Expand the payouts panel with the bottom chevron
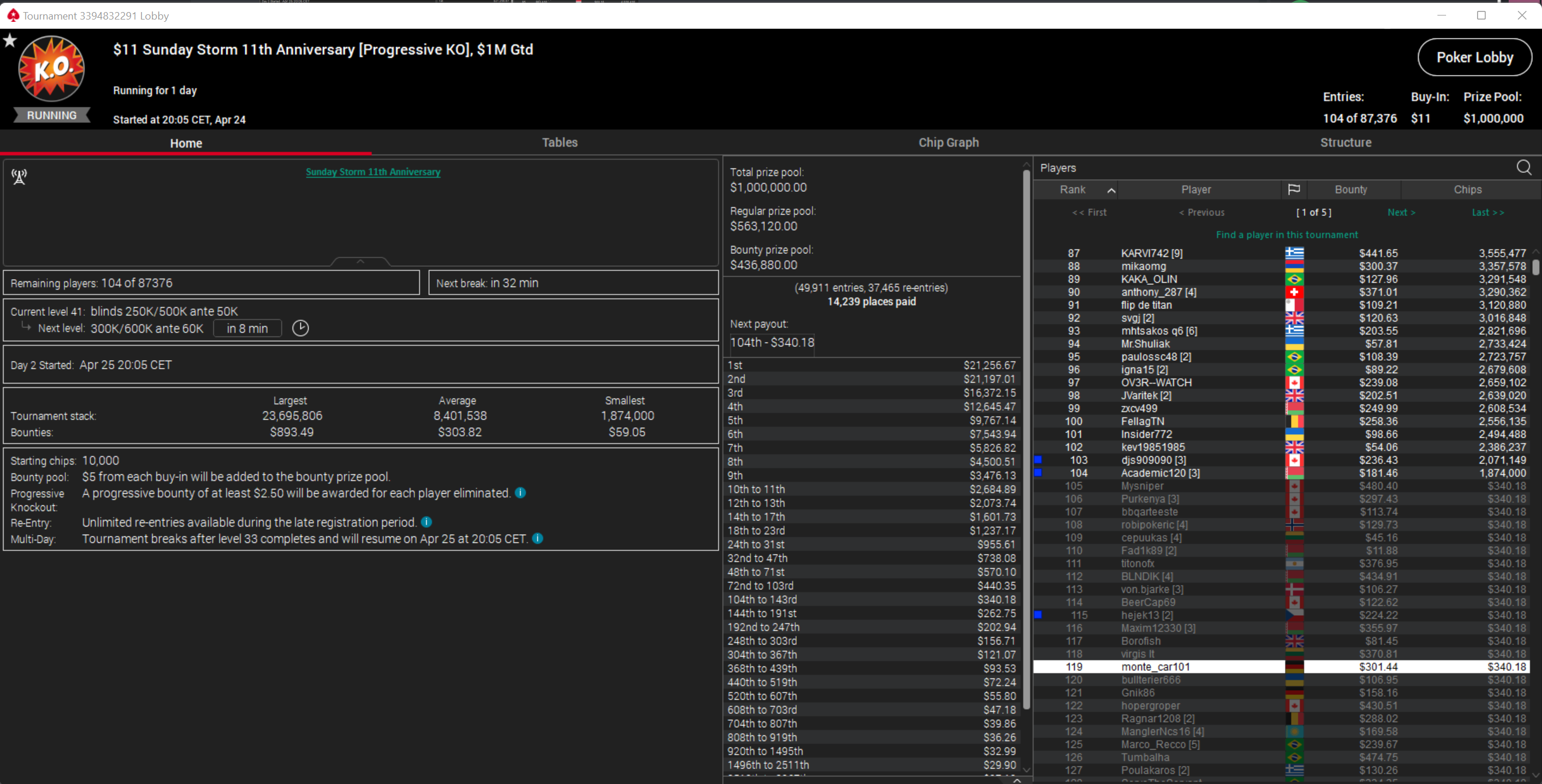The width and height of the screenshot is (1542, 784). pos(1016,780)
